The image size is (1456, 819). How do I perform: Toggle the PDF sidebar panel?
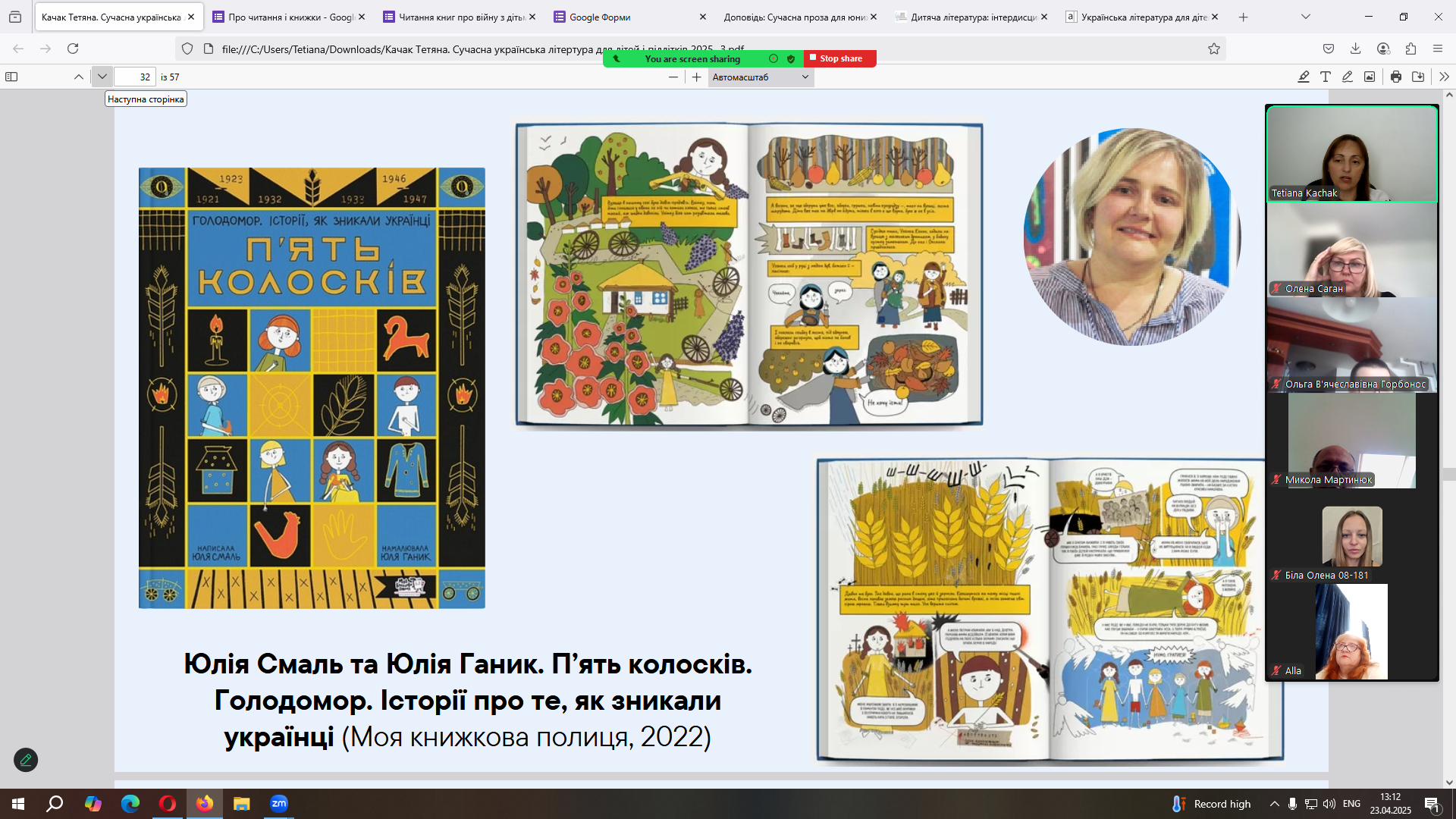[x=11, y=77]
